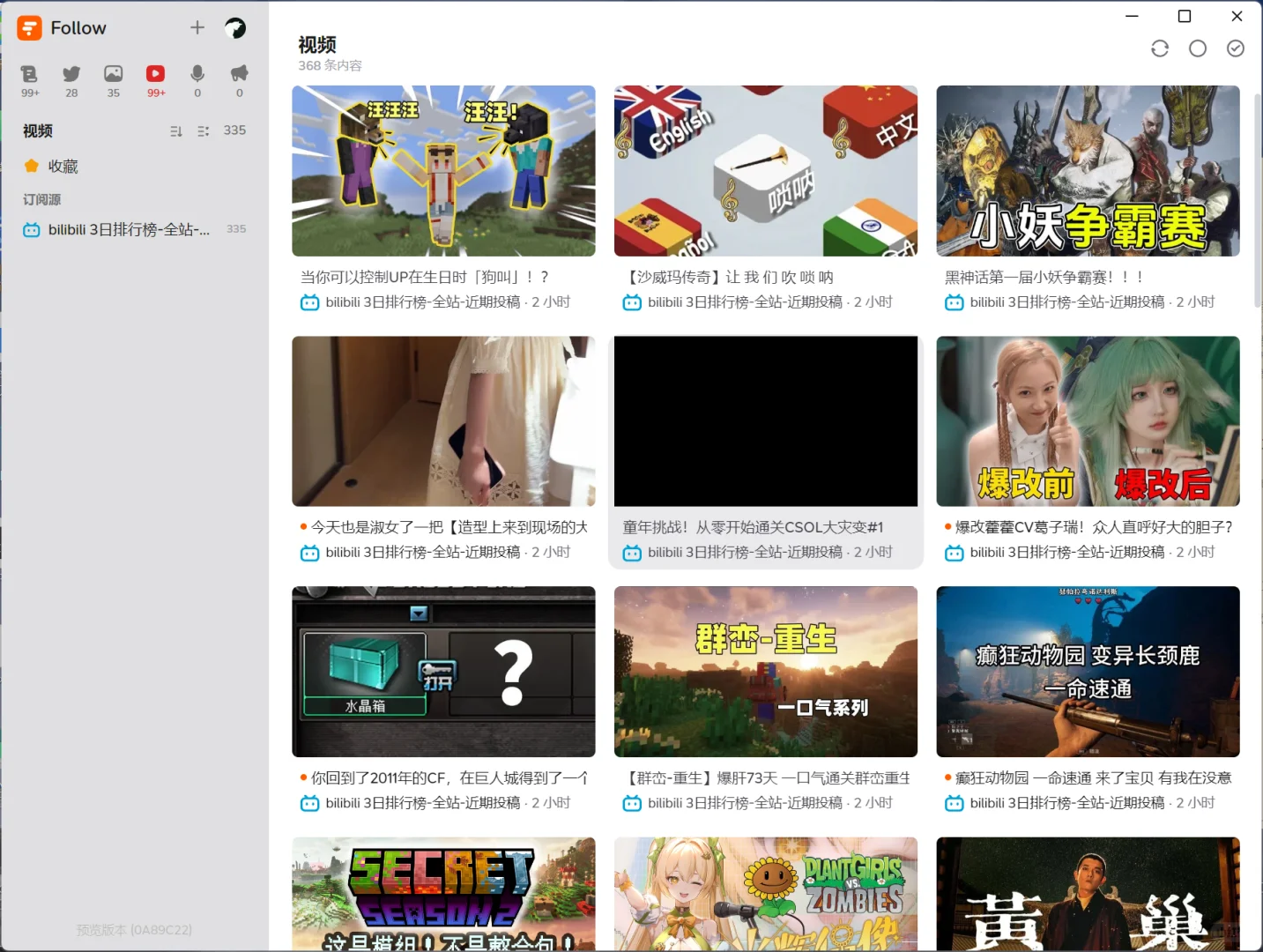Click the 订阅源 section label
Viewport: 1263px width, 952px height.
[42, 200]
